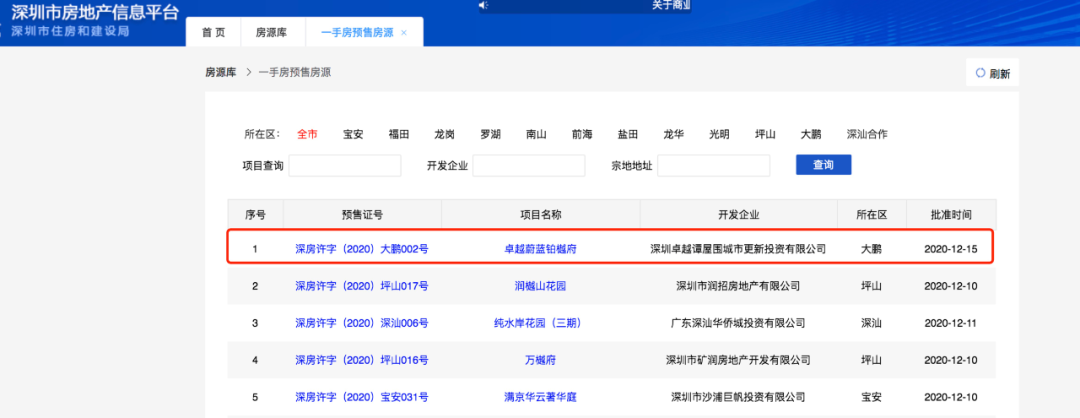Click the 刷新 refresh icon button
The image size is (1080, 418).
992,74
